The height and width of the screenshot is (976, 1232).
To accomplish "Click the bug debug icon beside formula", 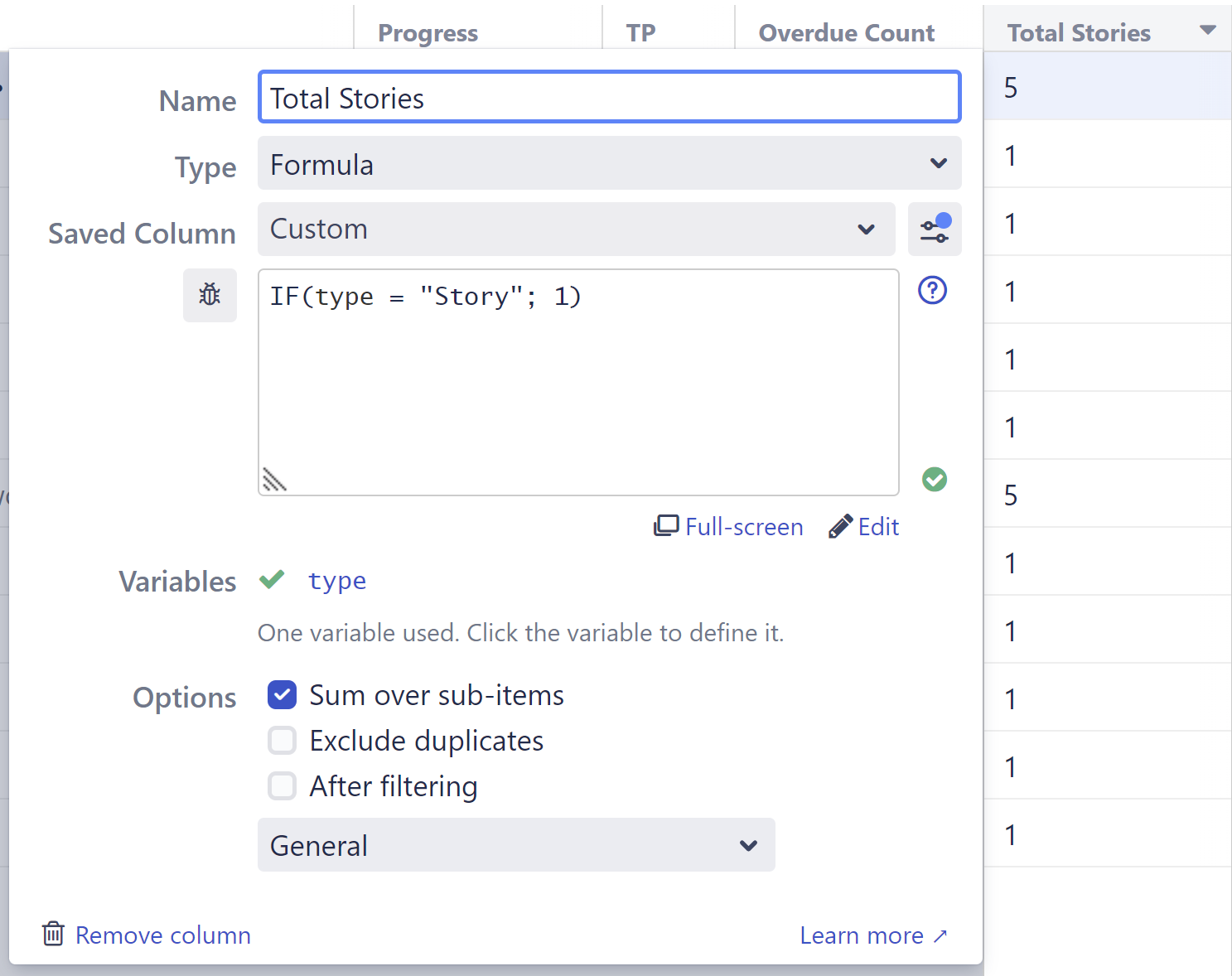I will tap(210, 295).
